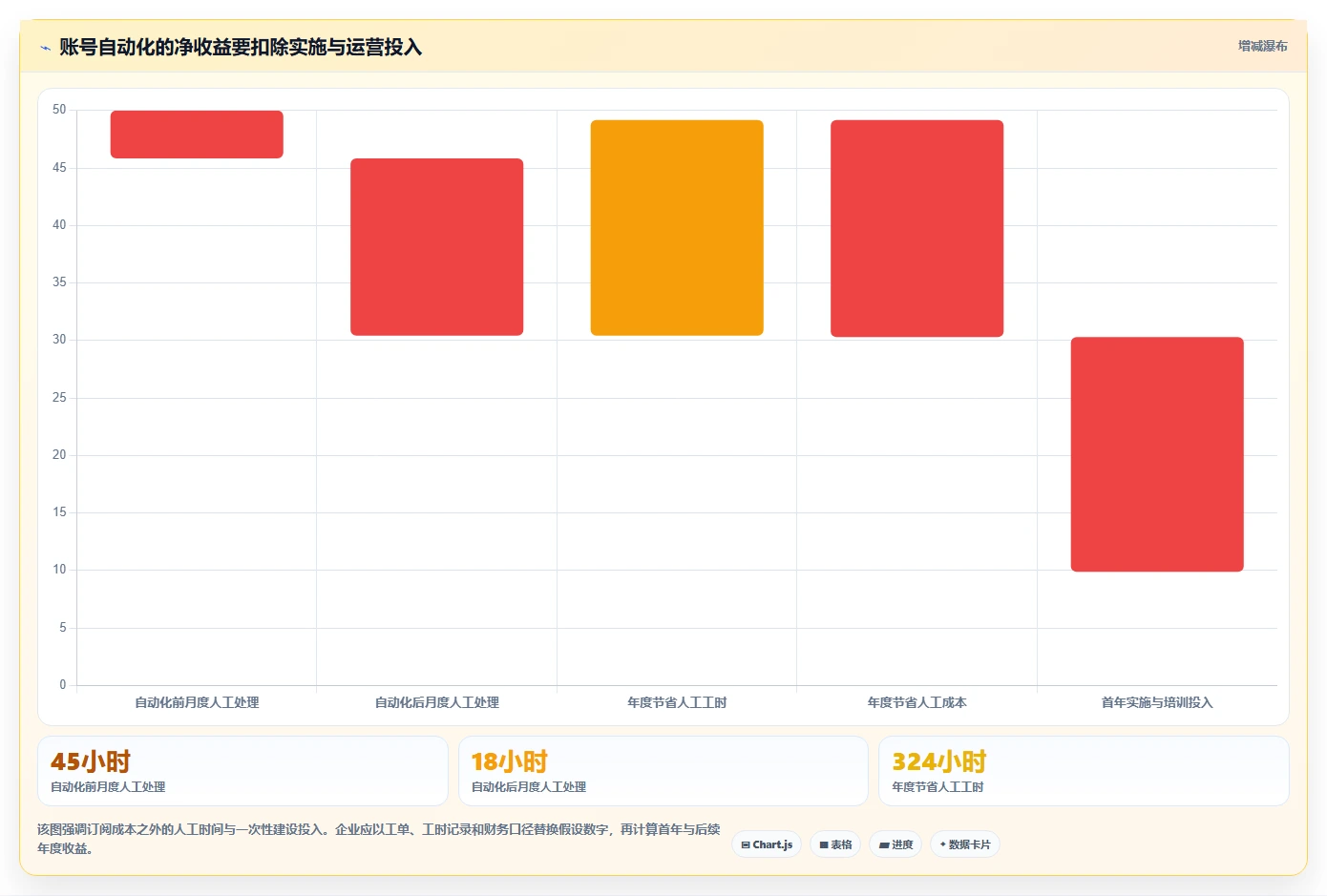Click the red bar for 首年实施与培训投入

pos(1157,454)
